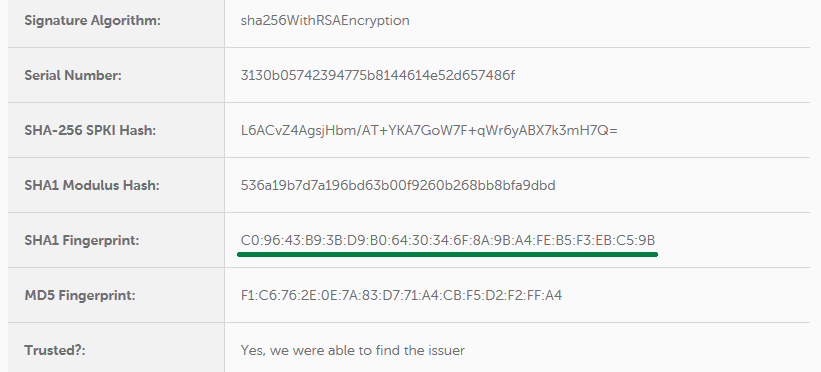Screen dimensions: 821x372
Task: Click the Trusted? label
Action: coord(55,350)
